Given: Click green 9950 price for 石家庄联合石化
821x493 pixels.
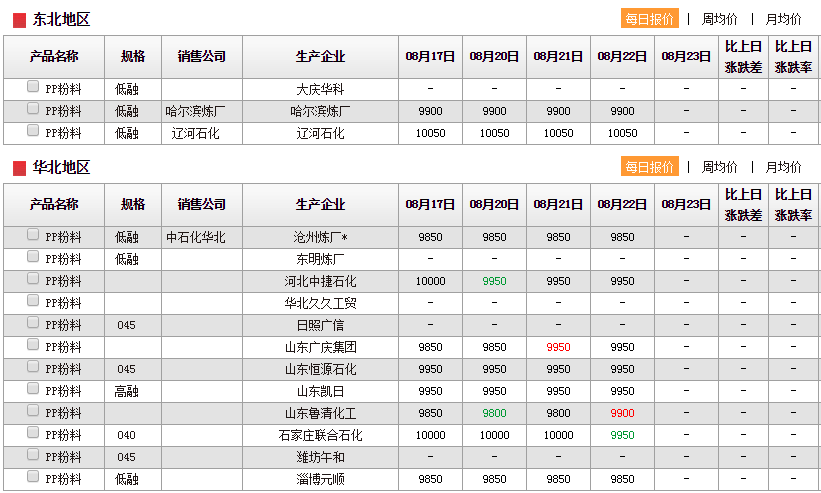Looking at the screenshot, I should point(622,435).
